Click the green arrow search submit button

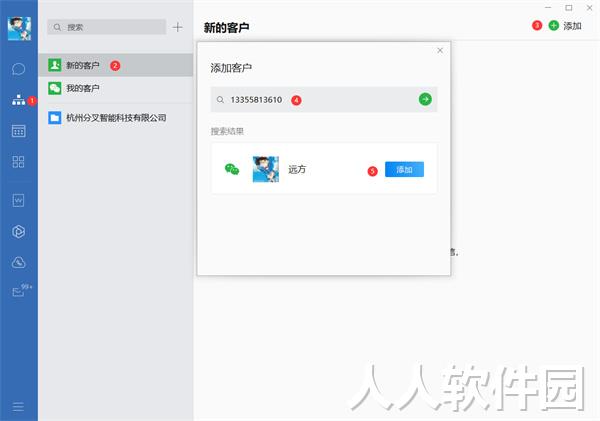tap(425, 100)
